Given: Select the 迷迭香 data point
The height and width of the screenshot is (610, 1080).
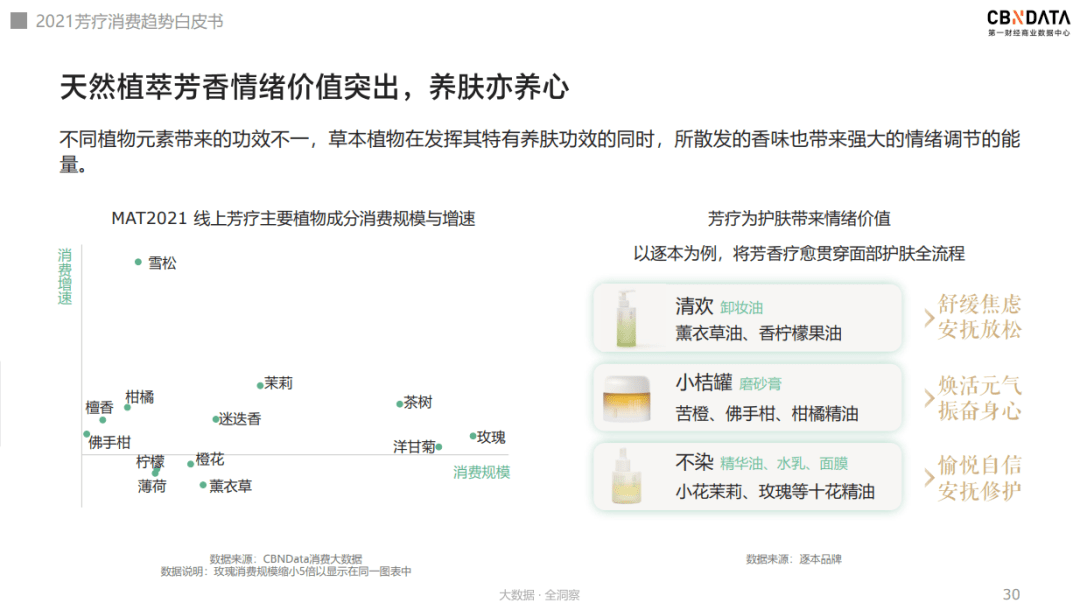Looking at the screenshot, I should pyautogui.click(x=215, y=419).
